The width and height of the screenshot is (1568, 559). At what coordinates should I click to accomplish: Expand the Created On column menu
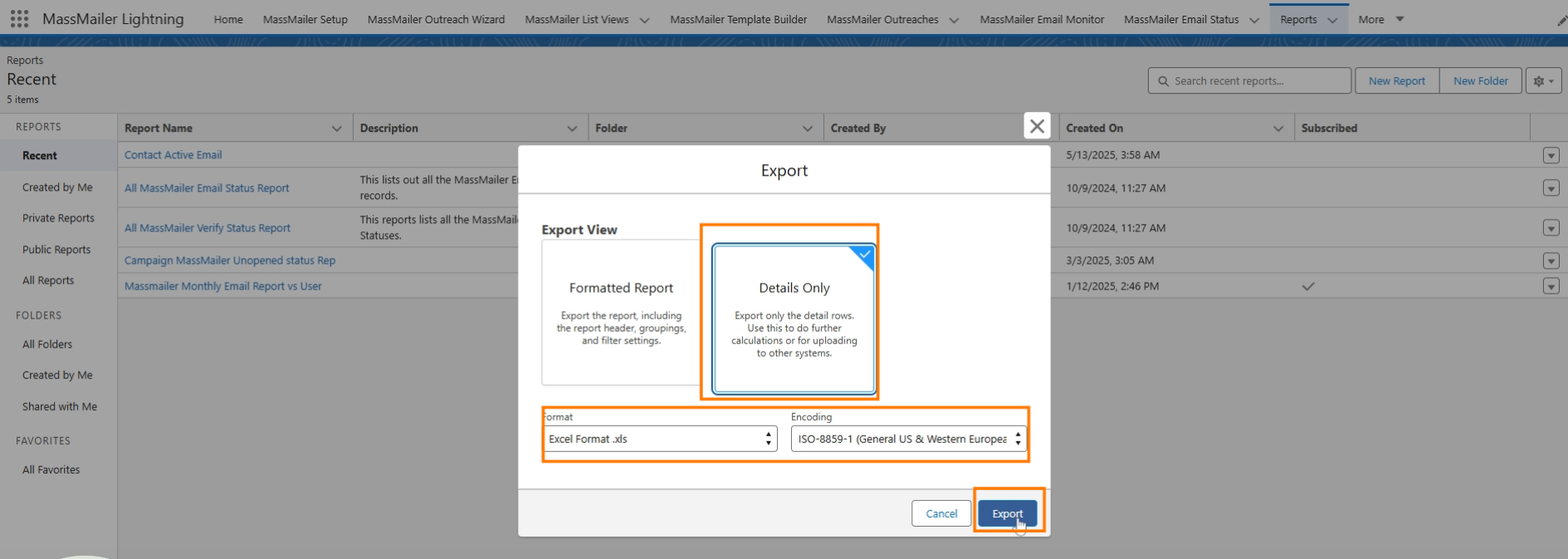pyautogui.click(x=1278, y=129)
